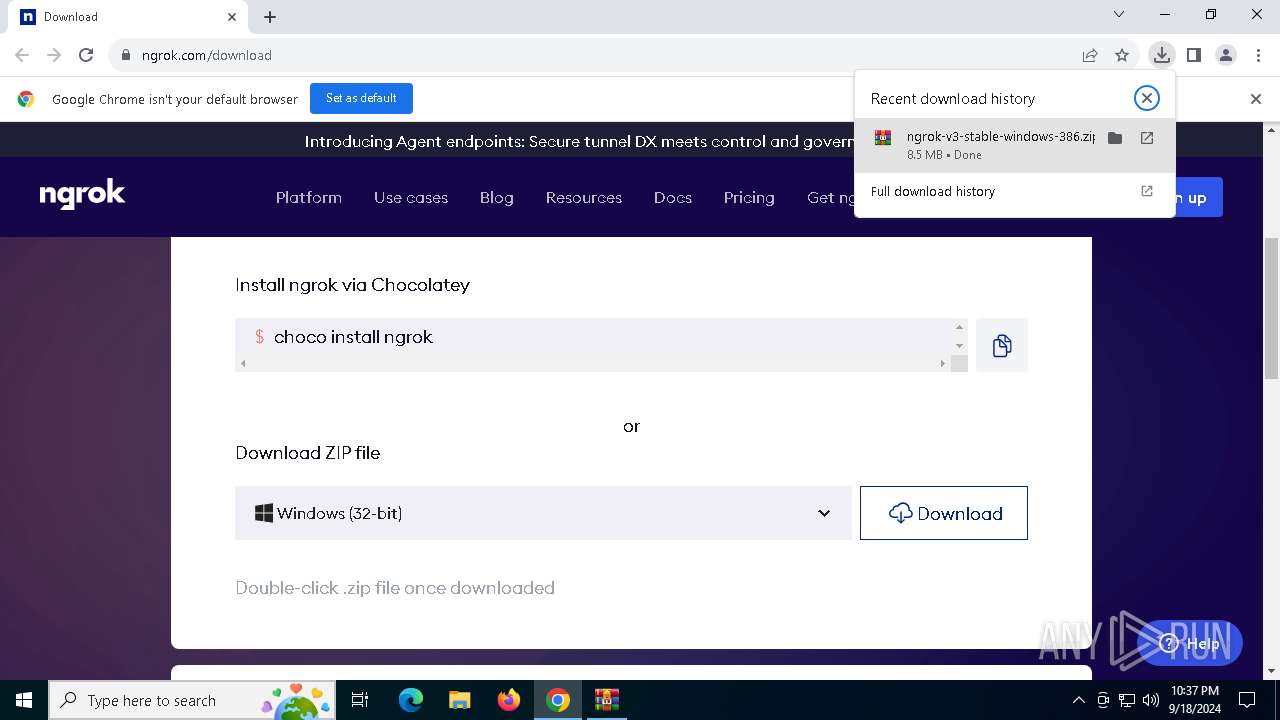Viewport: 1280px width, 720px height.
Task: Toggle Chrome side panel
Action: point(1193,55)
